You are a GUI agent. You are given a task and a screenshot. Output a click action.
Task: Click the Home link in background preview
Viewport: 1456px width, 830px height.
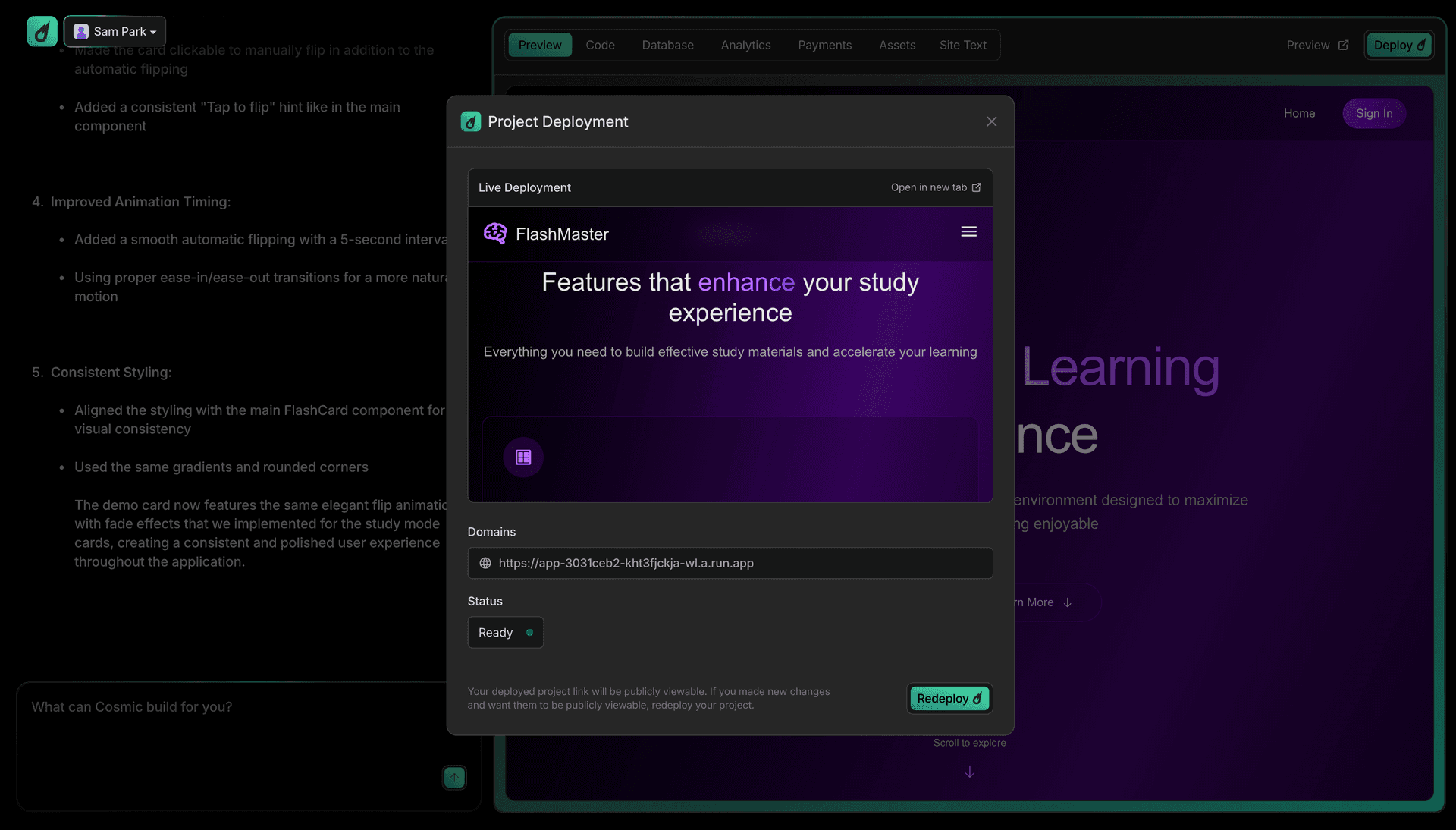coord(1299,113)
